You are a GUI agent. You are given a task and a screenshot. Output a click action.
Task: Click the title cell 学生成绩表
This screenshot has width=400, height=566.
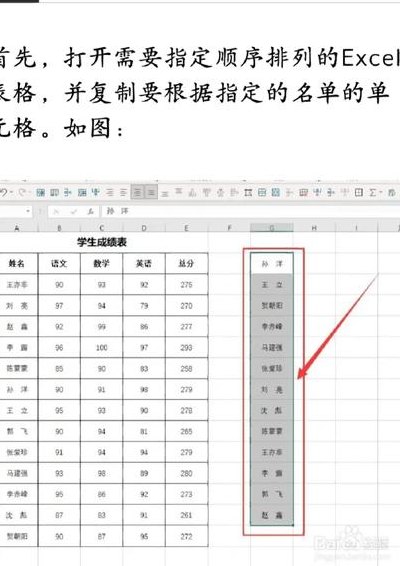click(102, 242)
